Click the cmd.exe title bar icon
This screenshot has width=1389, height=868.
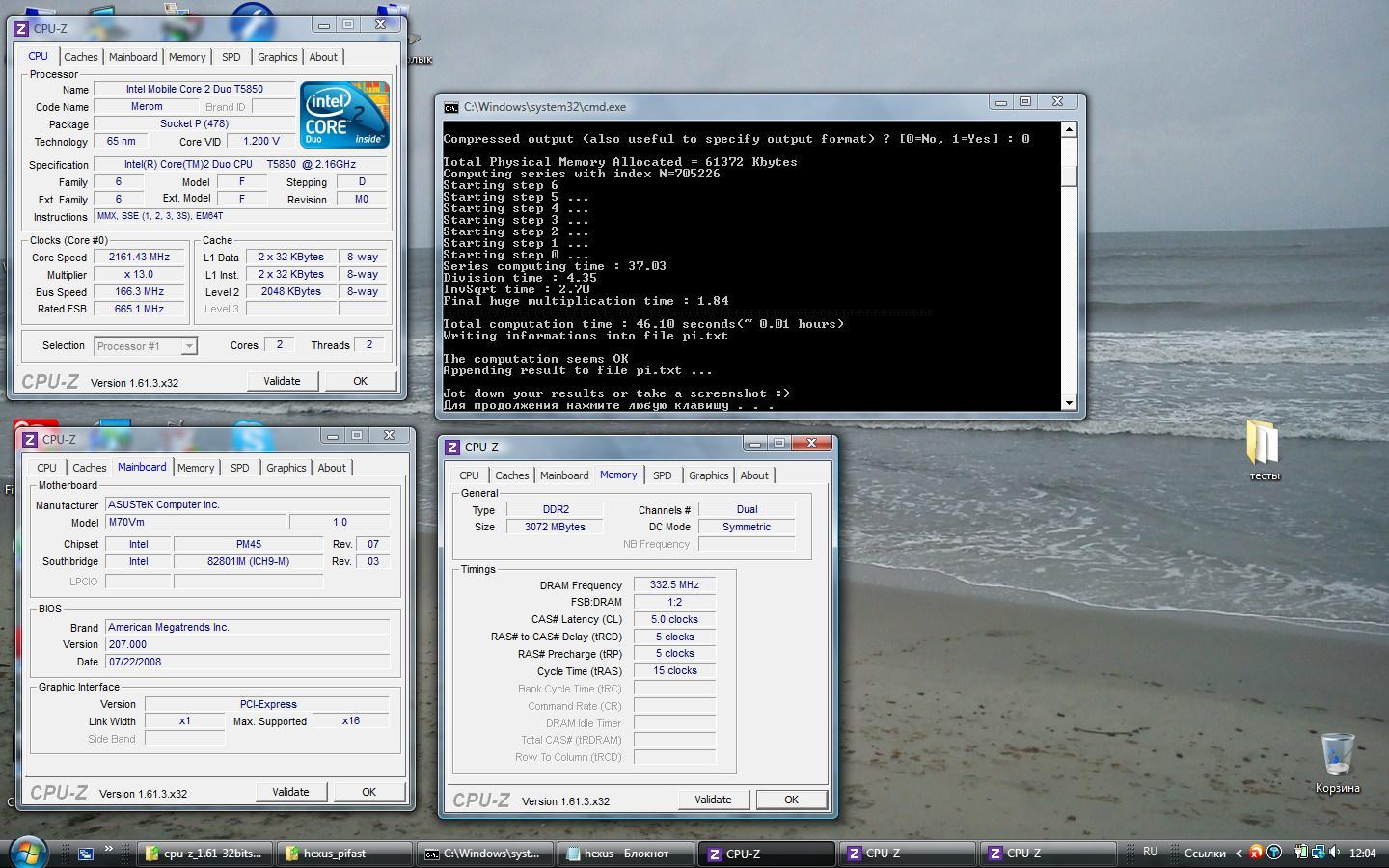coord(450,107)
